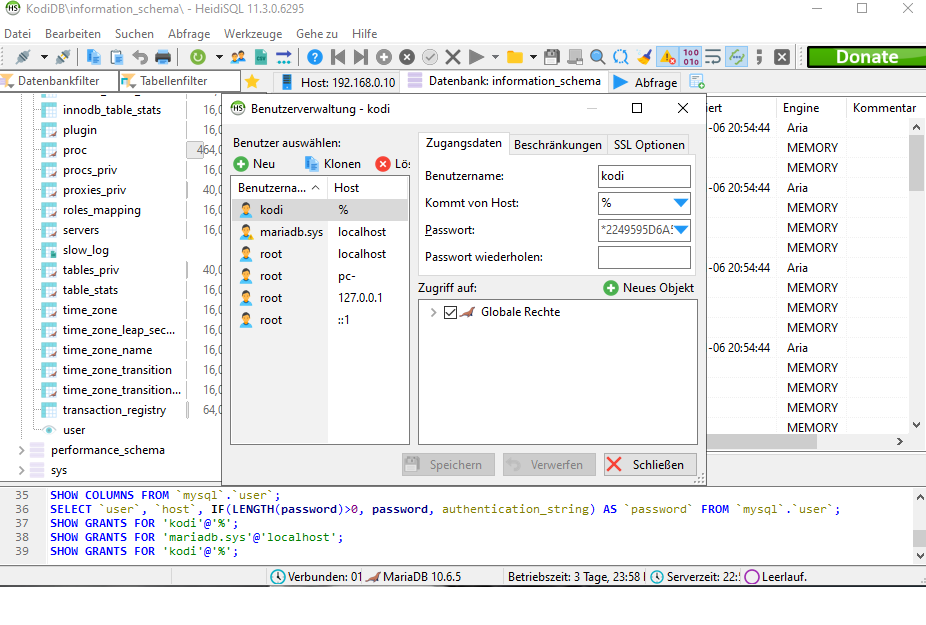The height and width of the screenshot is (625, 926).
Task: Click the yellow open-file folder icon
Action: click(515, 57)
